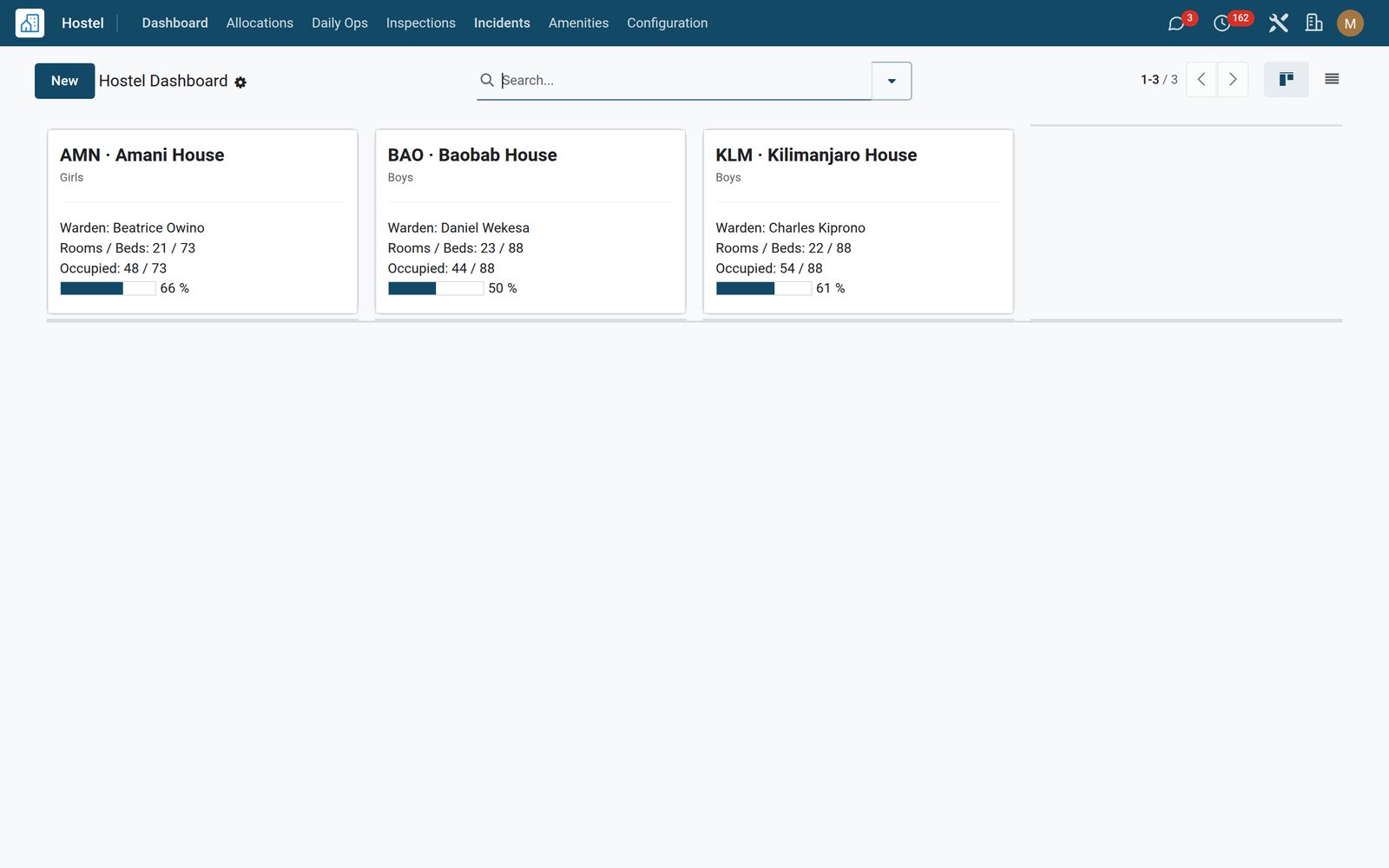Open the Hostel app home icon
Viewport: 1389px width, 868px height.
(x=30, y=23)
